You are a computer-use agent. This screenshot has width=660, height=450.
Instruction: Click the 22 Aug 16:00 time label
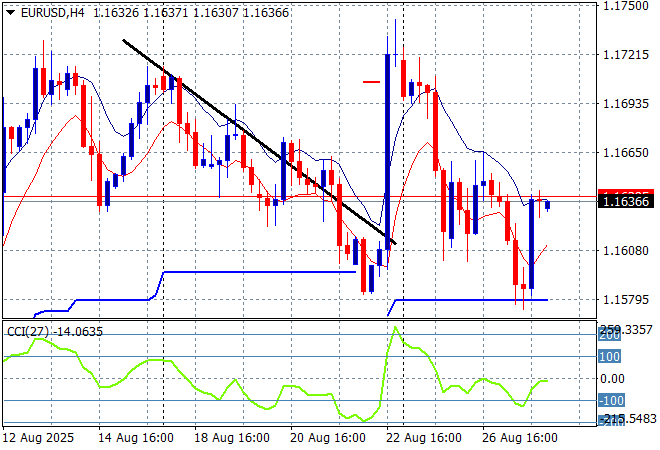click(x=423, y=438)
